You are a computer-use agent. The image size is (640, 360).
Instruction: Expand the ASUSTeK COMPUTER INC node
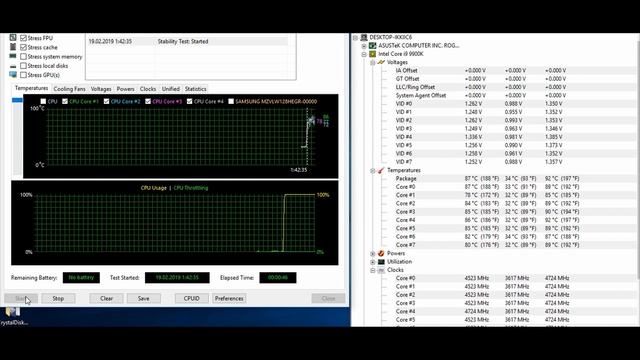(364, 46)
